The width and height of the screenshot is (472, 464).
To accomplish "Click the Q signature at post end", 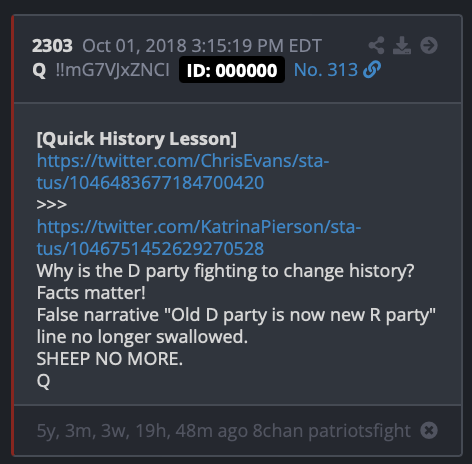I will tap(43, 381).
